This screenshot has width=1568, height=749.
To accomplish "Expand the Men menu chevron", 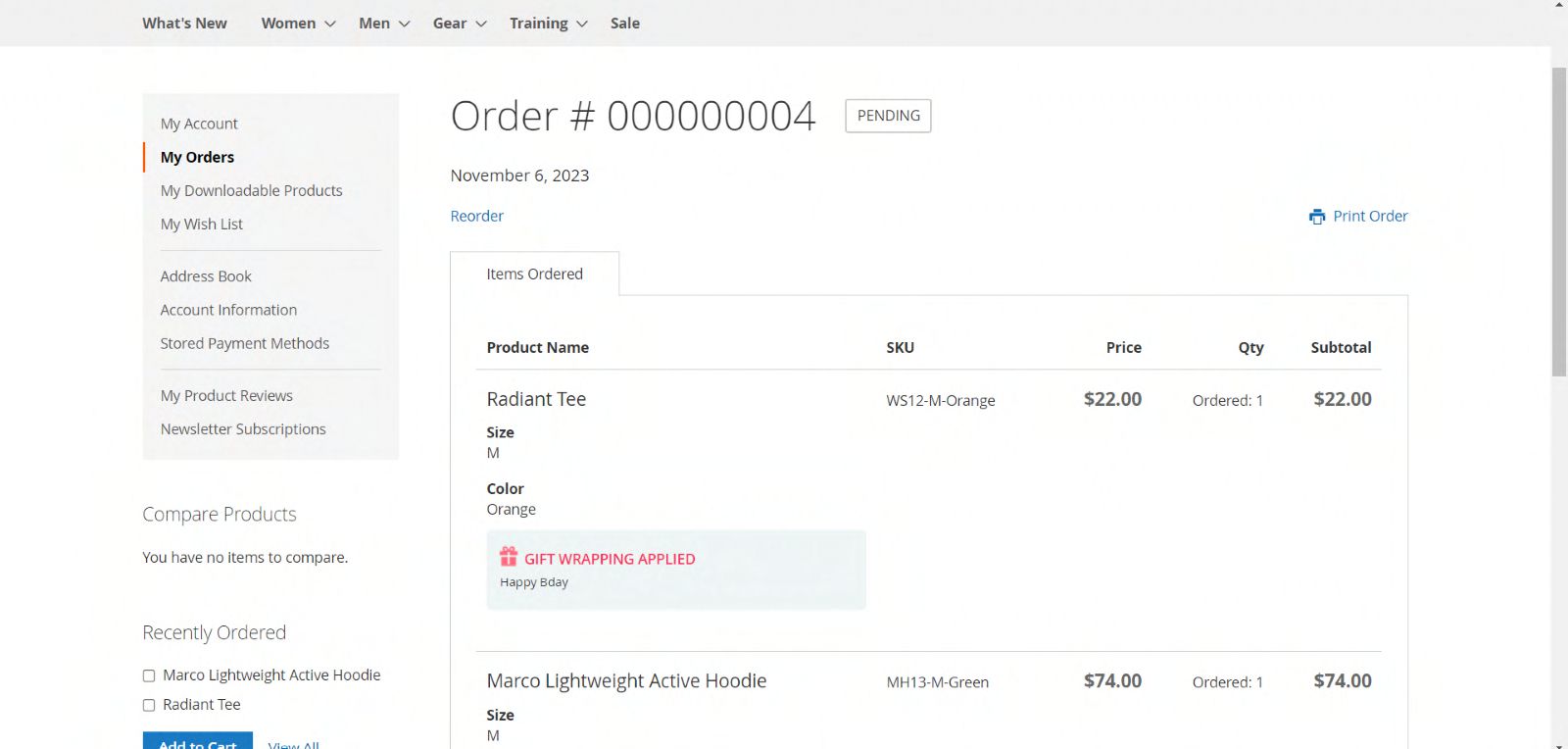I will click(x=404, y=24).
